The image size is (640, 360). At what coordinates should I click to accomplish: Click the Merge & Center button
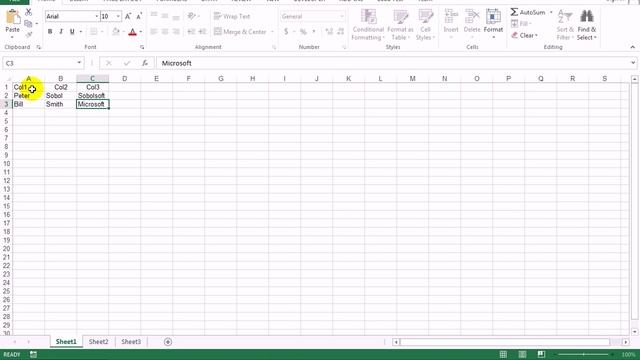tap(240, 31)
